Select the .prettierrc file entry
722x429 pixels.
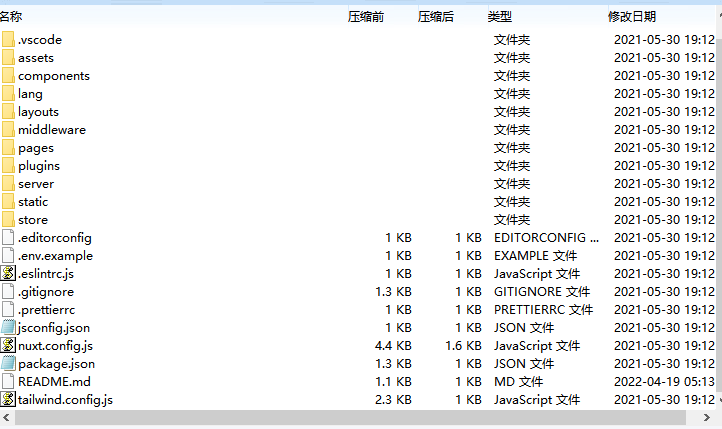tap(46, 310)
